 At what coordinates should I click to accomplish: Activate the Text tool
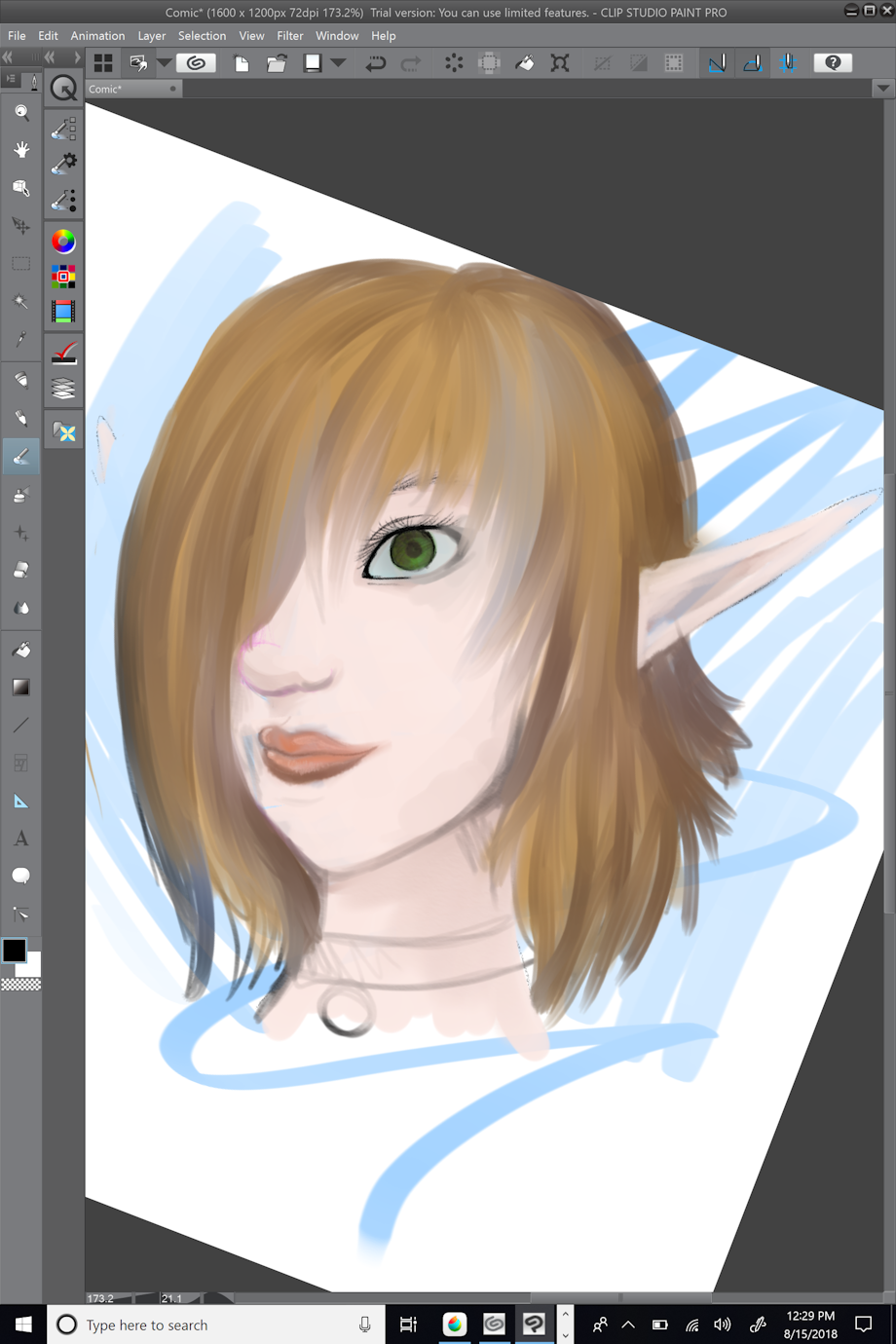tap(20, 839)
